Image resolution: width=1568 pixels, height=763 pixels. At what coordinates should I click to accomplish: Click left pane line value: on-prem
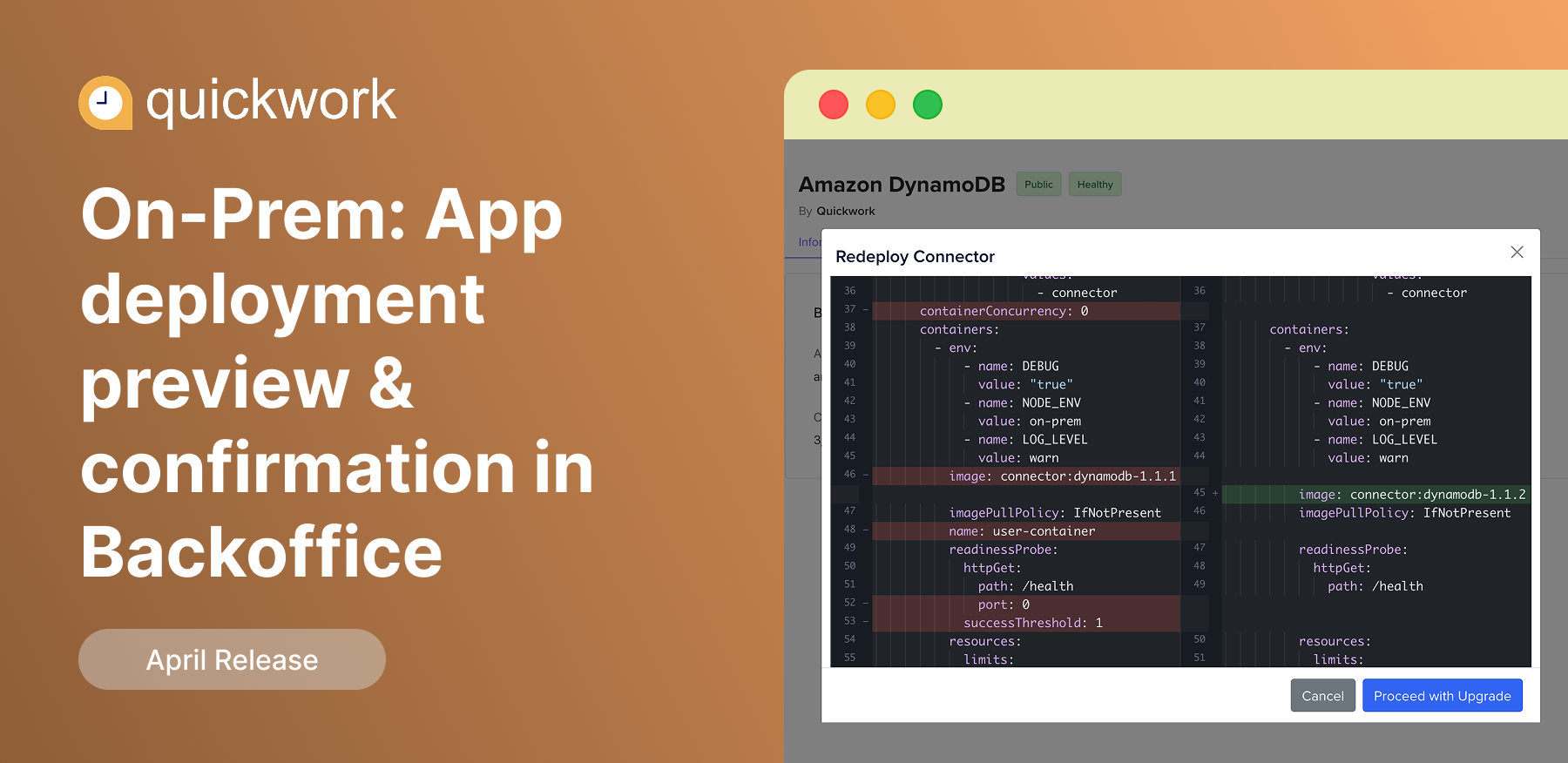(x=1029, y=421)
